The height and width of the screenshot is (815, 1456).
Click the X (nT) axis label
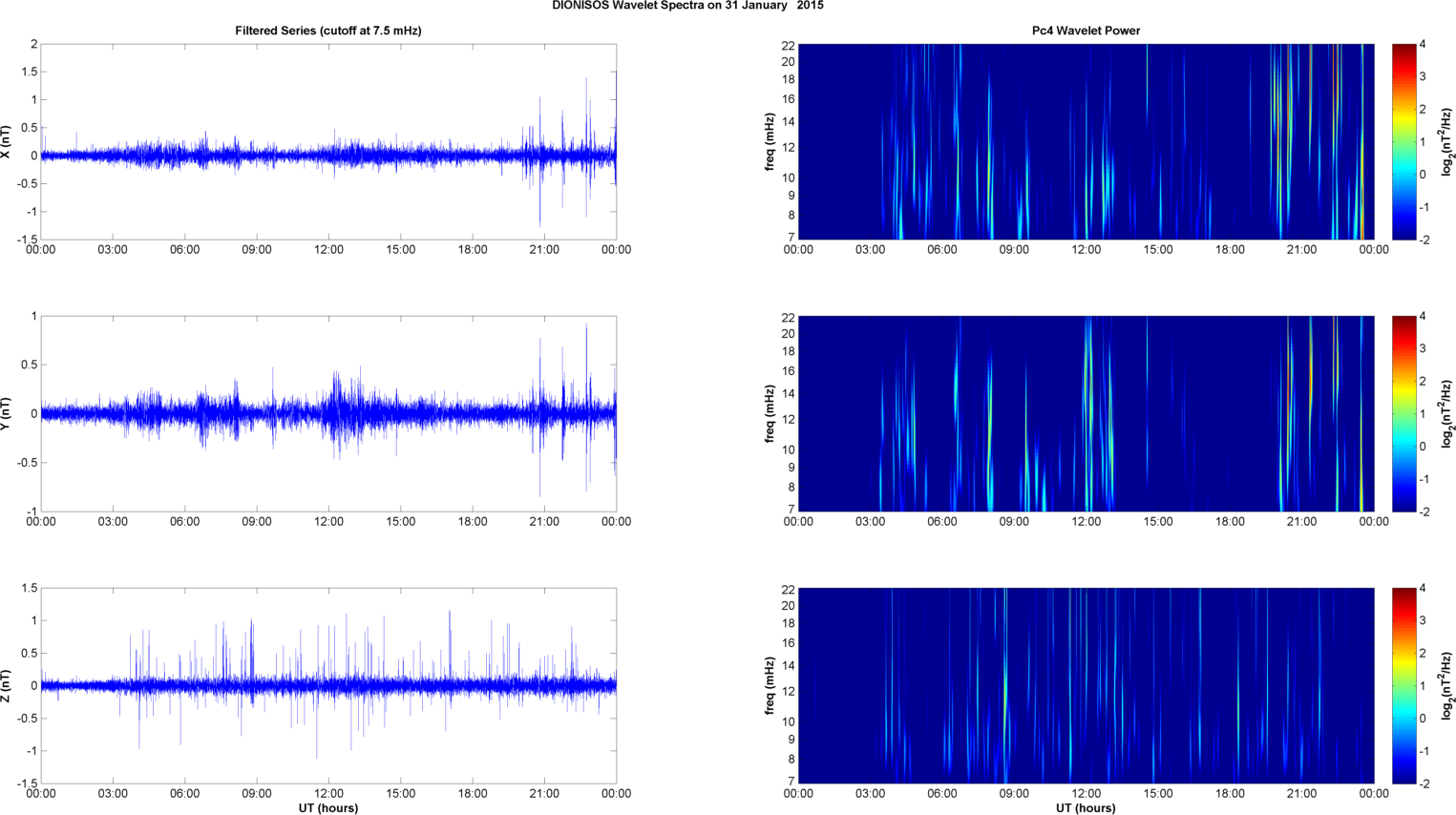7,141
